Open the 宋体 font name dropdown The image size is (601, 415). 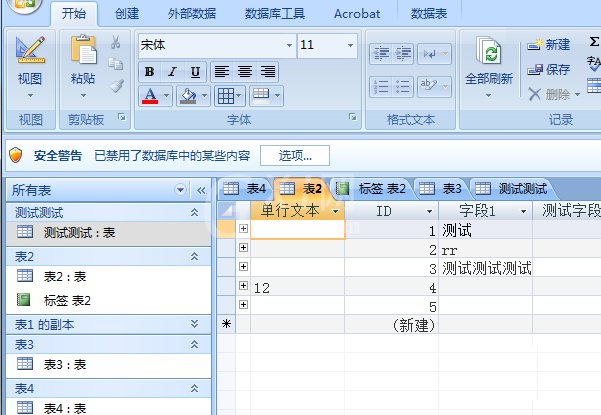pos(289,45)
